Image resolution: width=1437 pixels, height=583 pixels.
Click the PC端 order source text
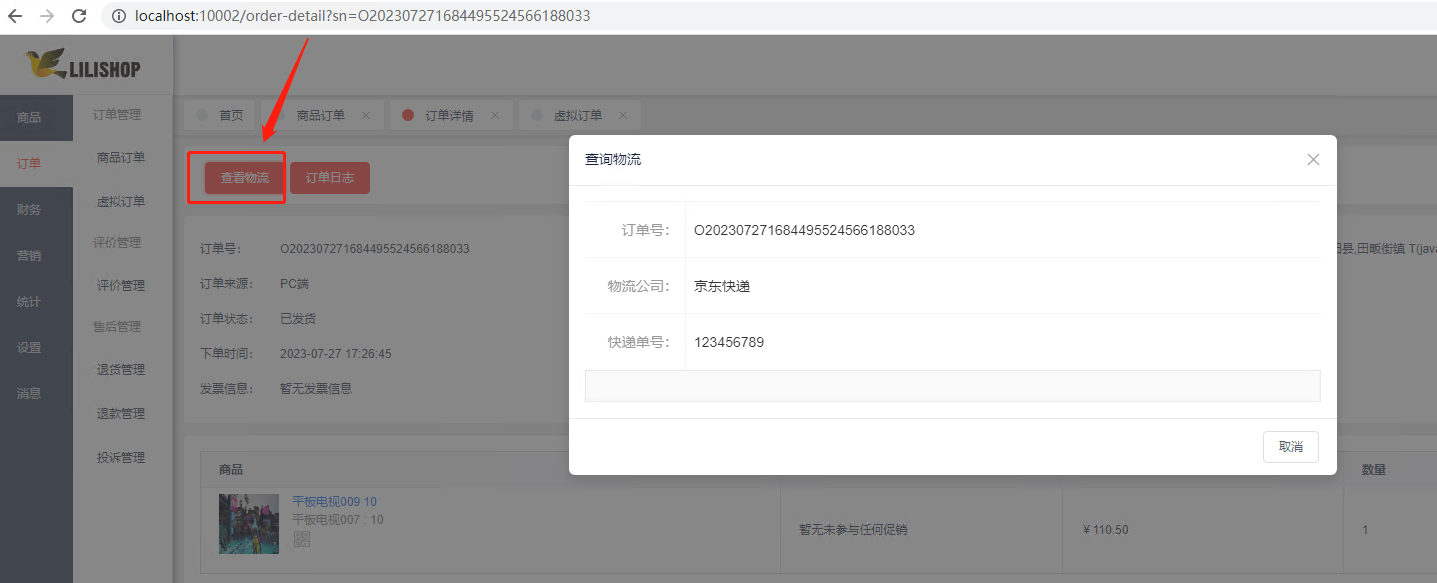(294, 283)
